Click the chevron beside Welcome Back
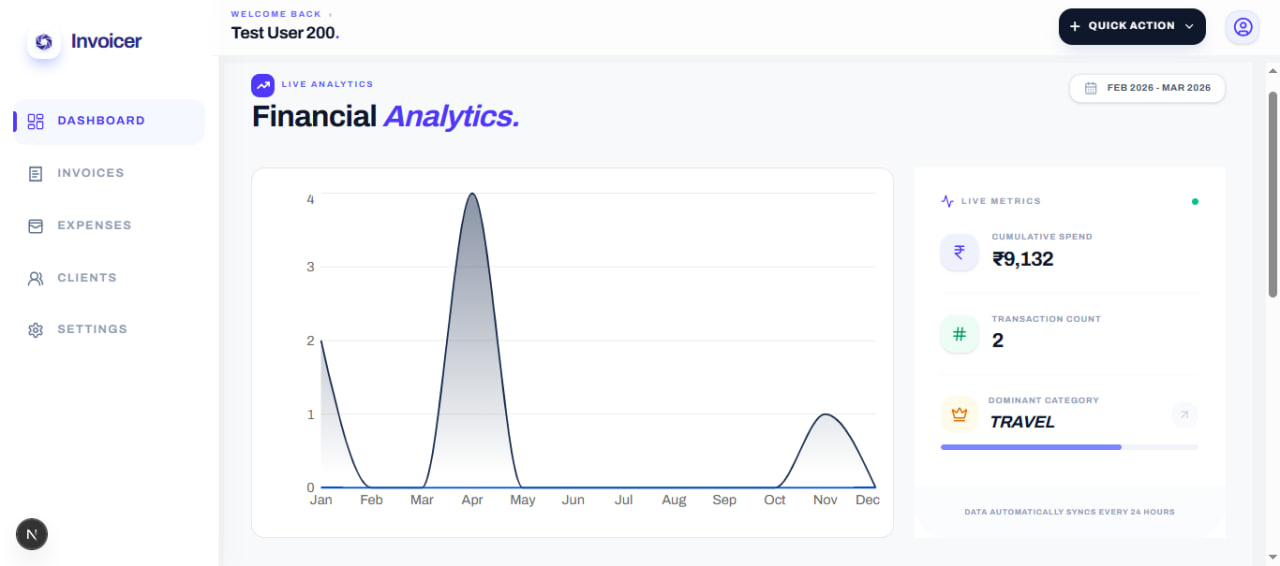 click(x=331, y=15)
